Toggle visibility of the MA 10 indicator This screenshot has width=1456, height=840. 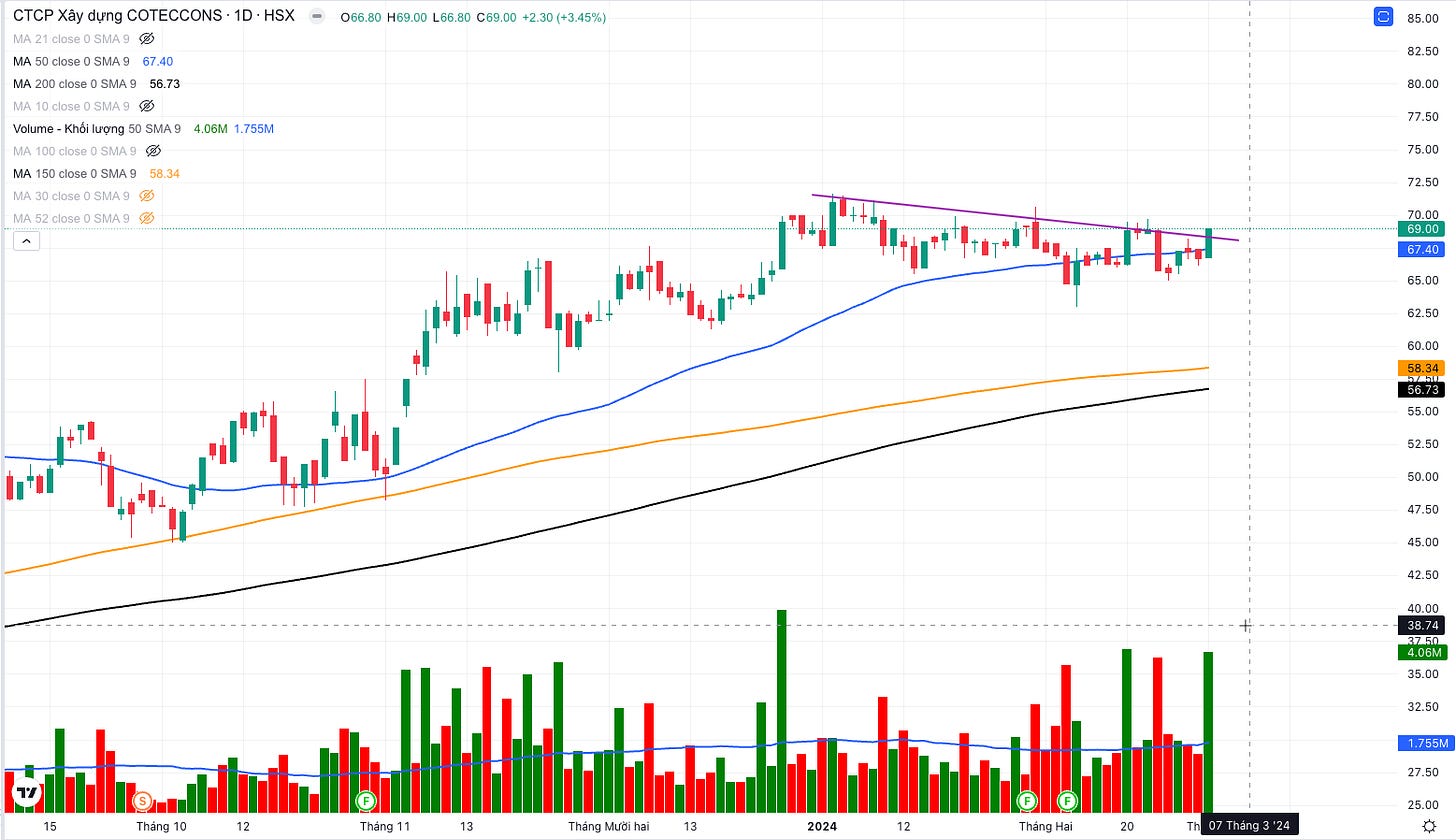click(x=146, y=106)
